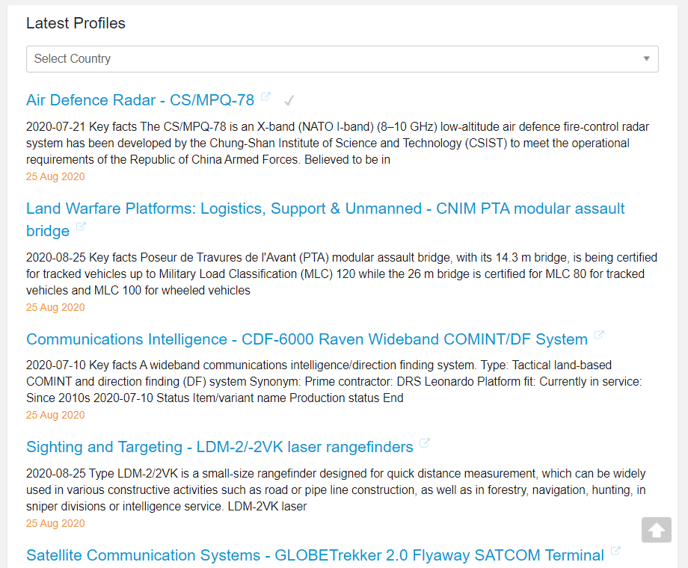This screenshot has height=568, width=688.
Task: Click the Latest Profiles heading
Action: [x=76, y=23]
